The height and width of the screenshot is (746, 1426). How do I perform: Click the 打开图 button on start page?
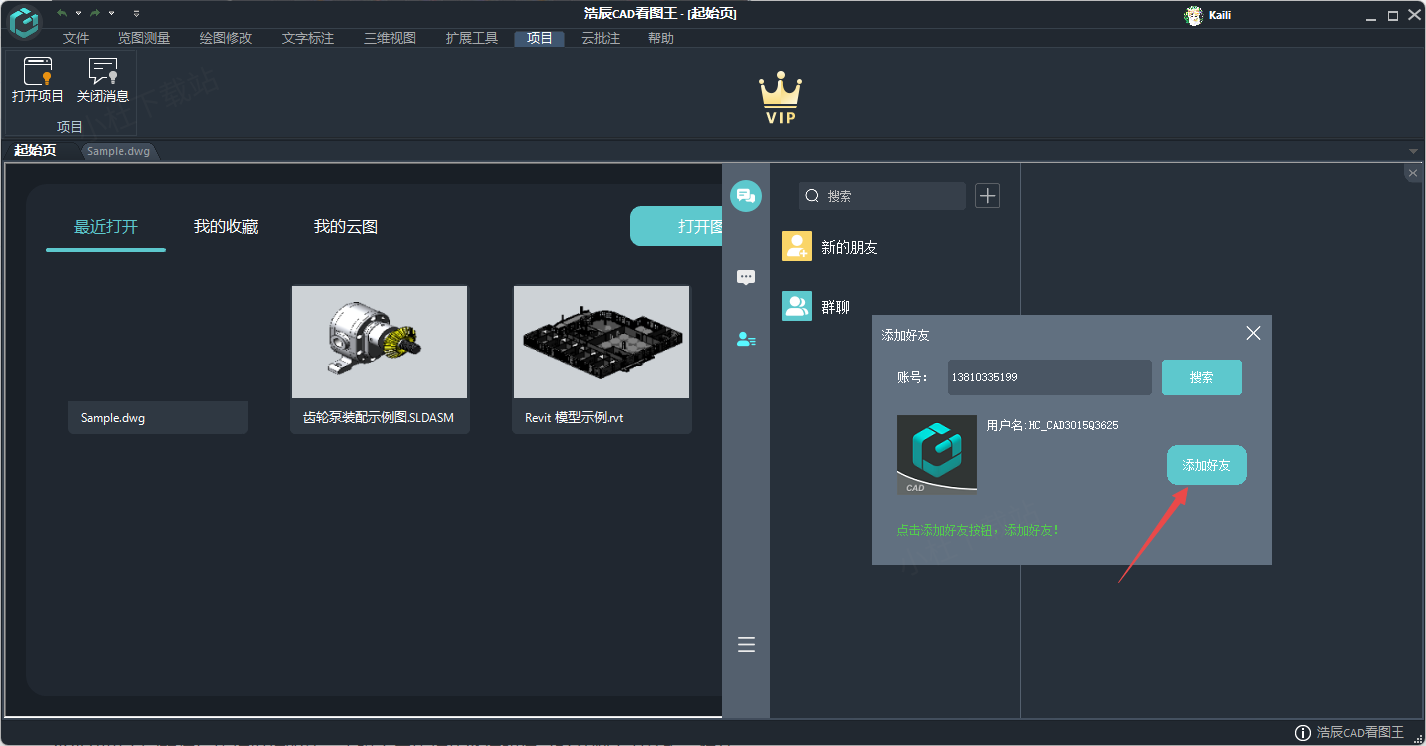pos(676,226)
